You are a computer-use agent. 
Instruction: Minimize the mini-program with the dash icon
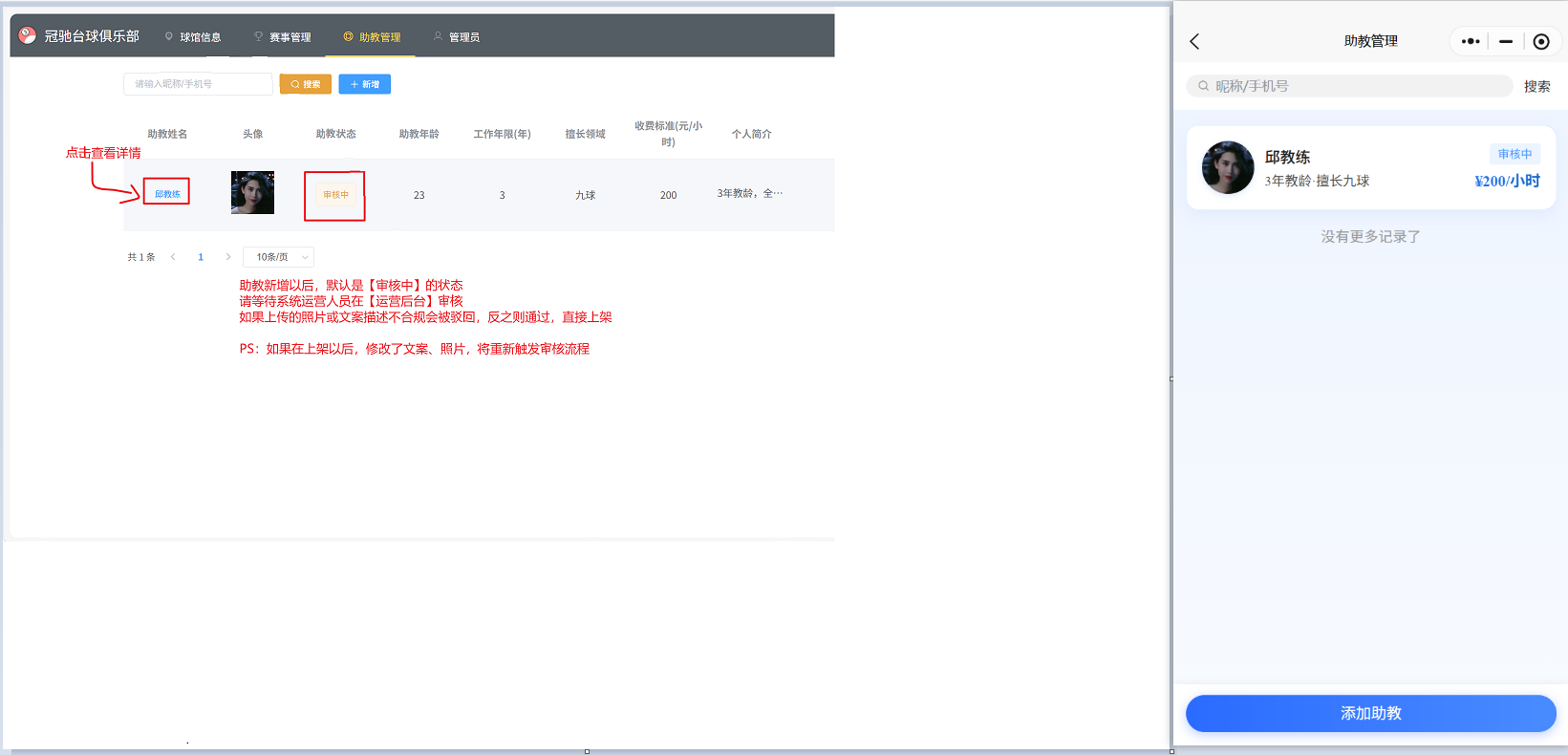(1506, 41)
